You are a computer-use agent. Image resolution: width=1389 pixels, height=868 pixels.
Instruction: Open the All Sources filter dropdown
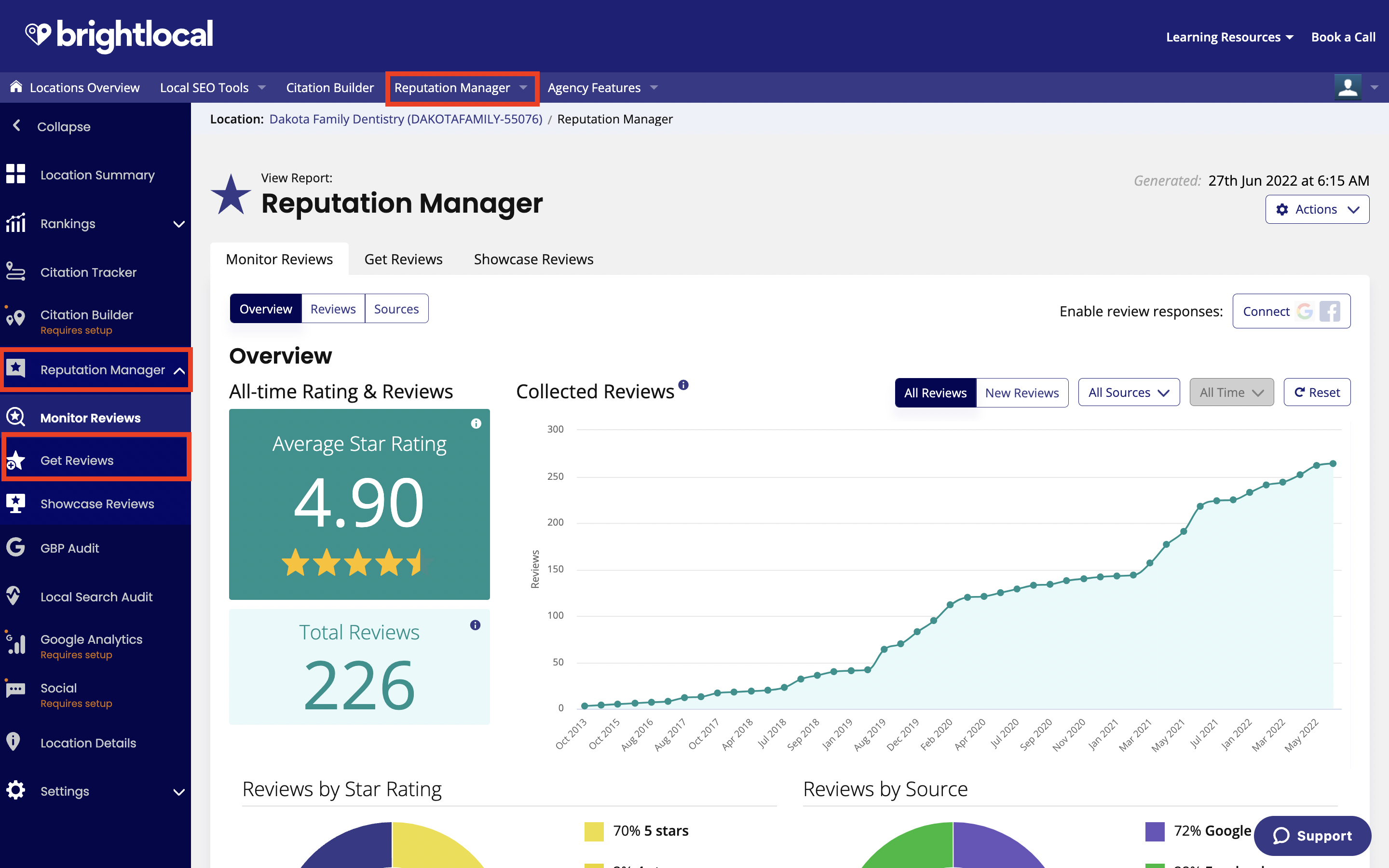click(x=1129, y=393)
